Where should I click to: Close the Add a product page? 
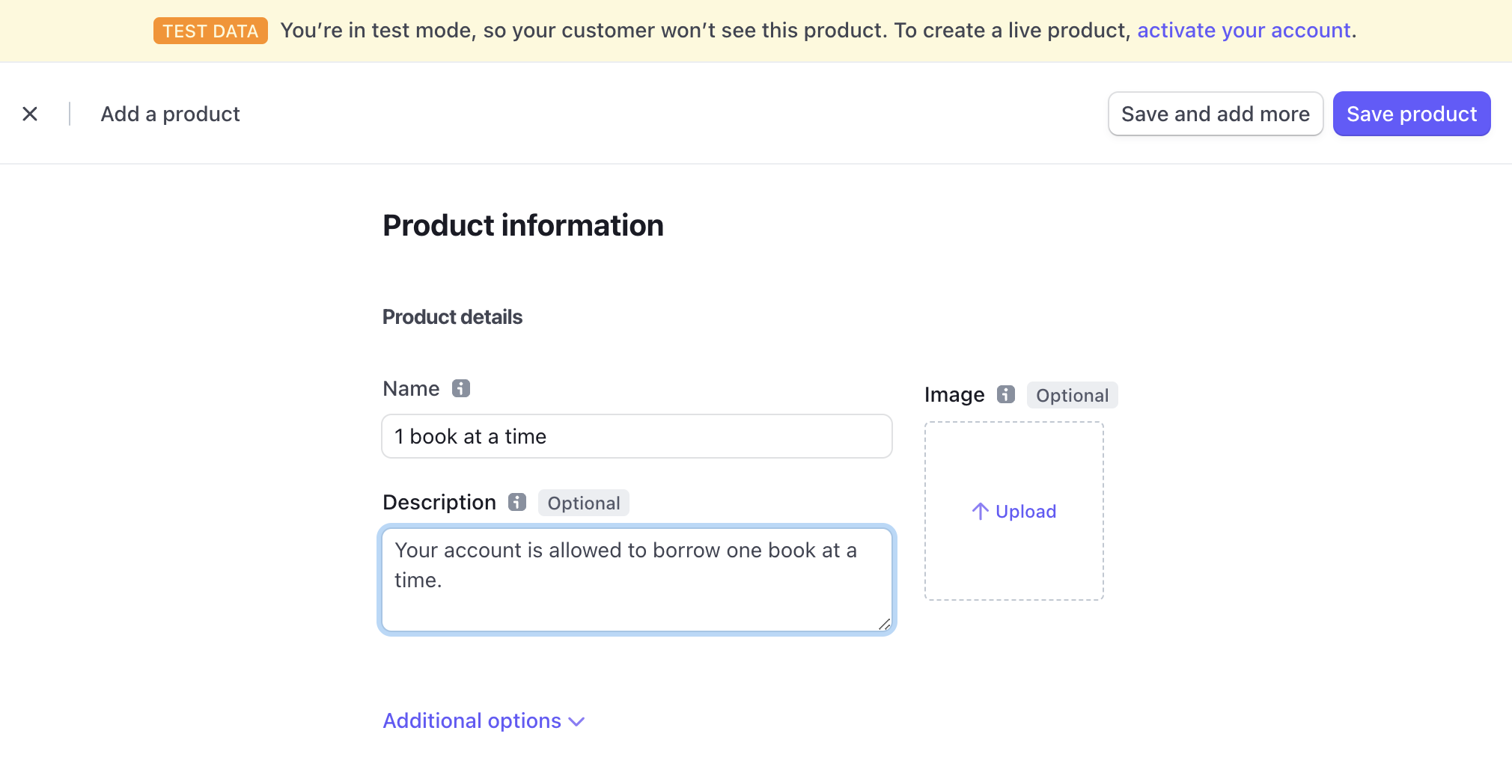pos(30,114)
